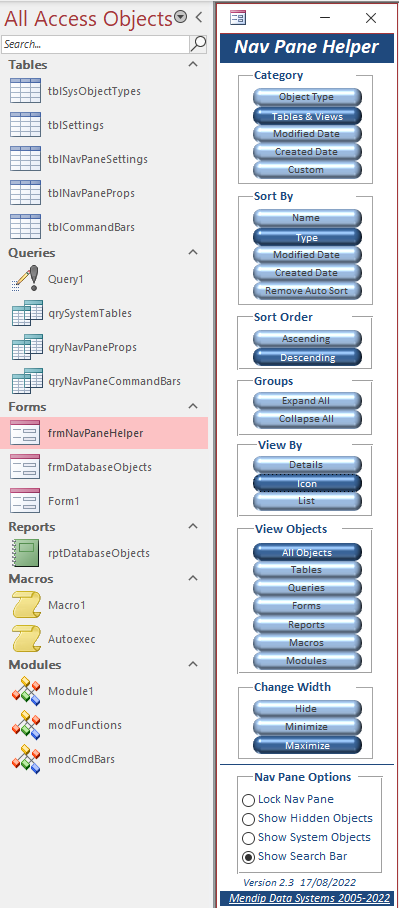This screenshot has width=399, height=908.
Task: Open Mendip Data Systems 2005-2022 link
Action: (x=309, y=898)
